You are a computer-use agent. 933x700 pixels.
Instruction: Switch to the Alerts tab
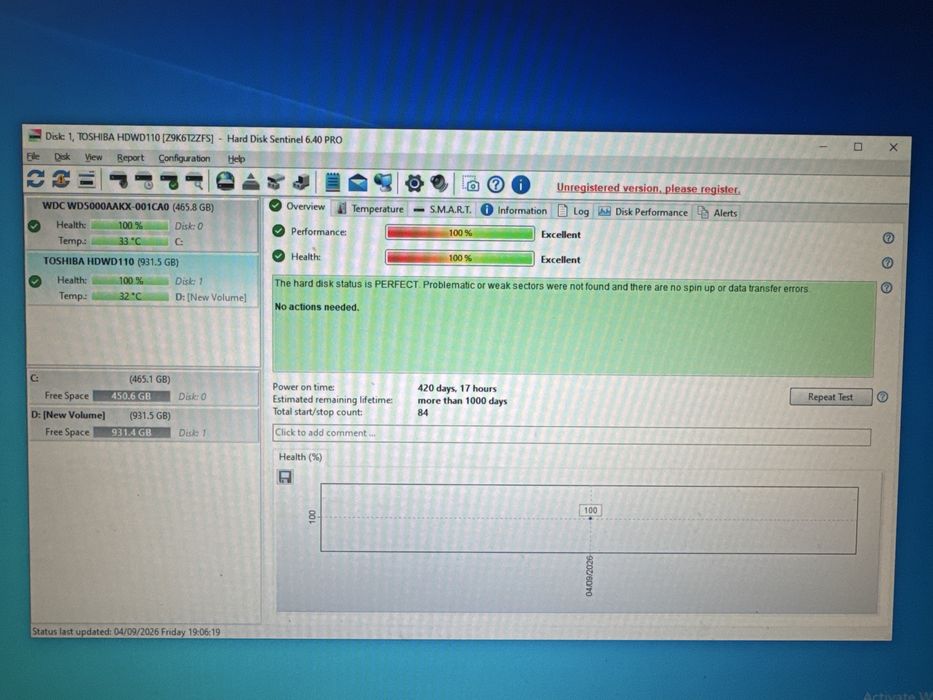coord(718,212)
